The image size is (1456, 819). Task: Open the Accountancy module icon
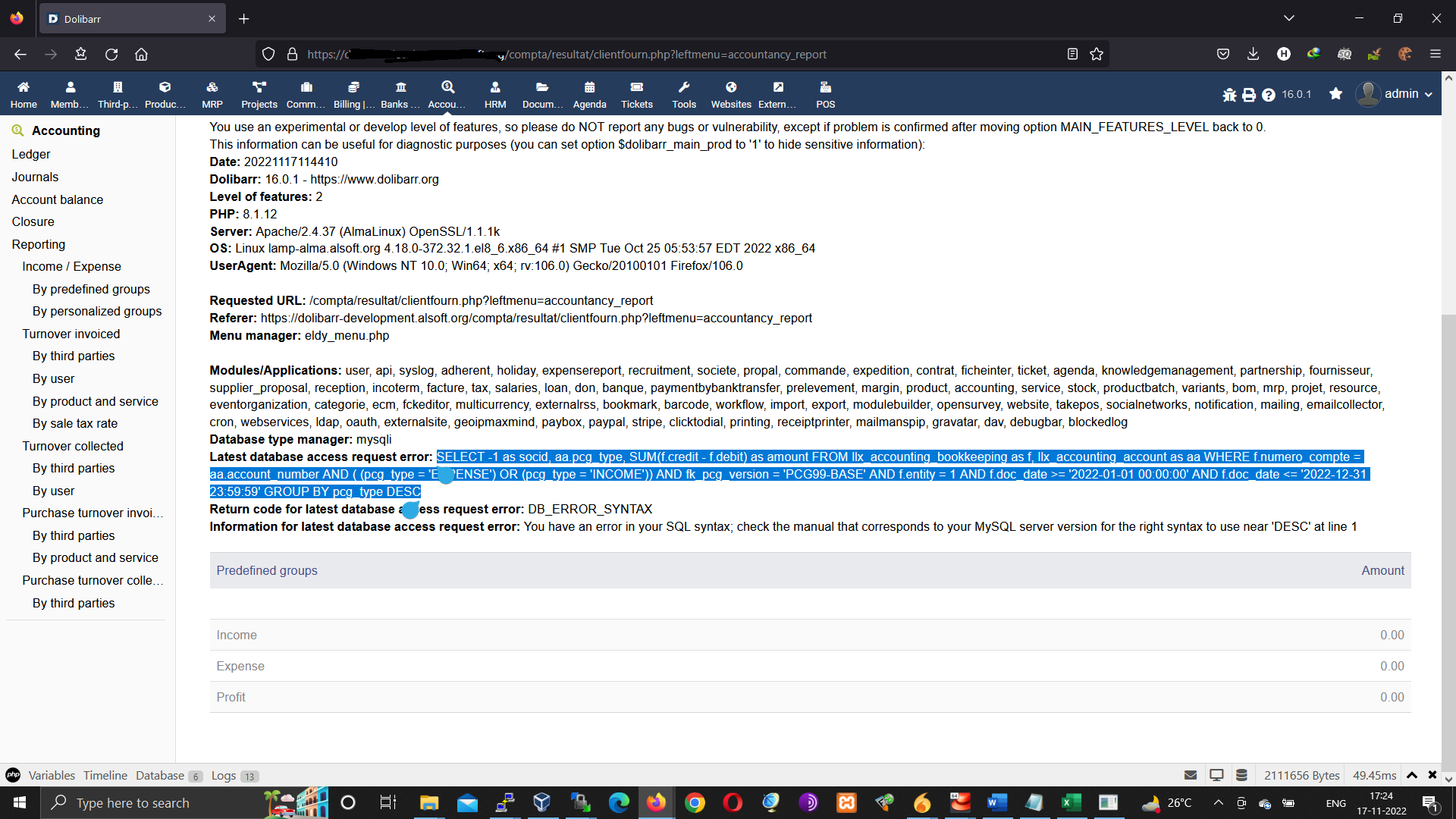click(x=447, y=93)
